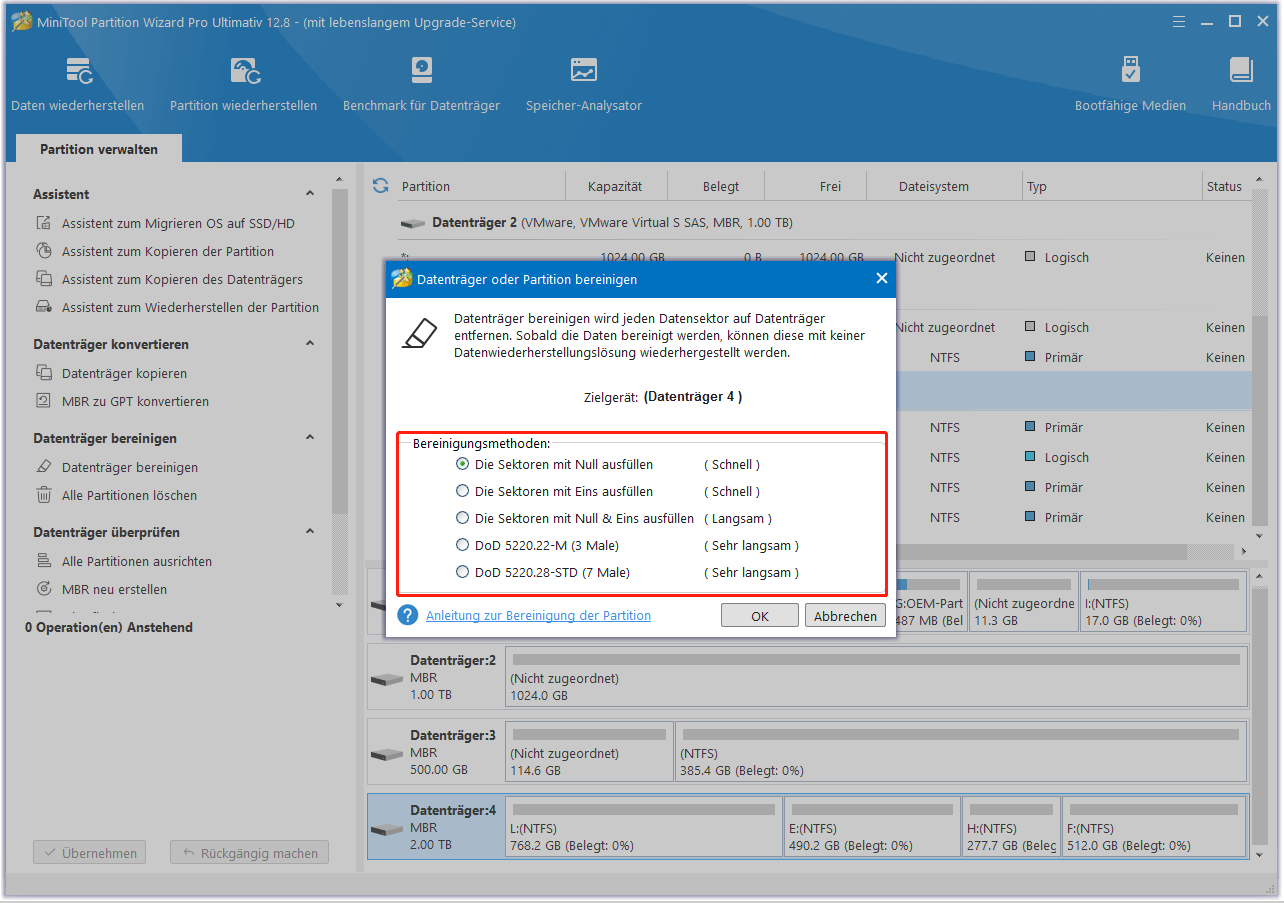
Task: Click the Rückgängig machen button
Action: [249, 853]
